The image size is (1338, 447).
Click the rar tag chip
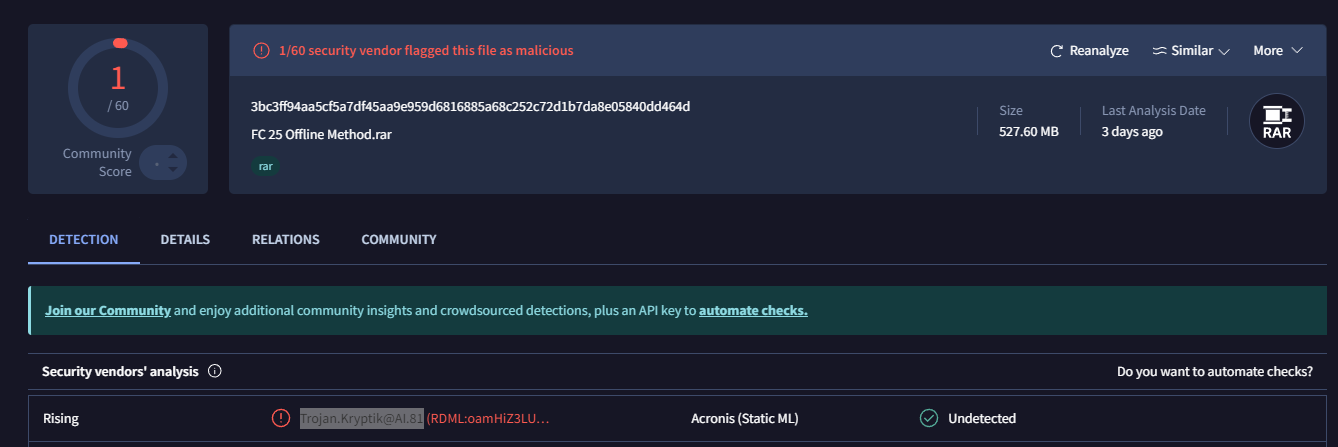click(265, 166)
